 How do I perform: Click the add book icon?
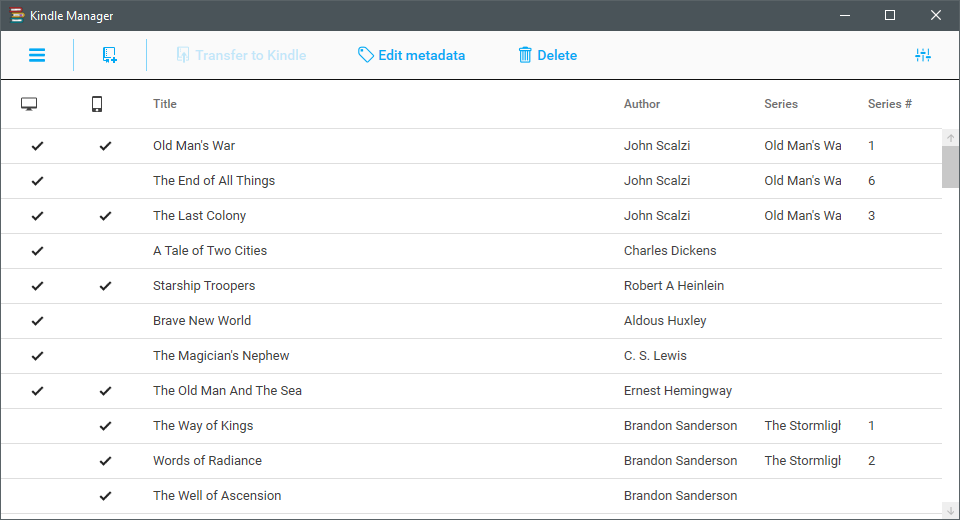click(x=110, y=55)
